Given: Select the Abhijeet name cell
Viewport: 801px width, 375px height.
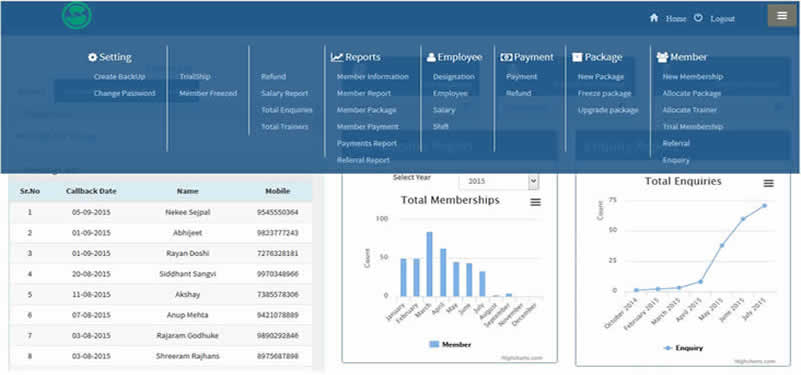Looking at the screenshot, I should (x=187, y=232).
